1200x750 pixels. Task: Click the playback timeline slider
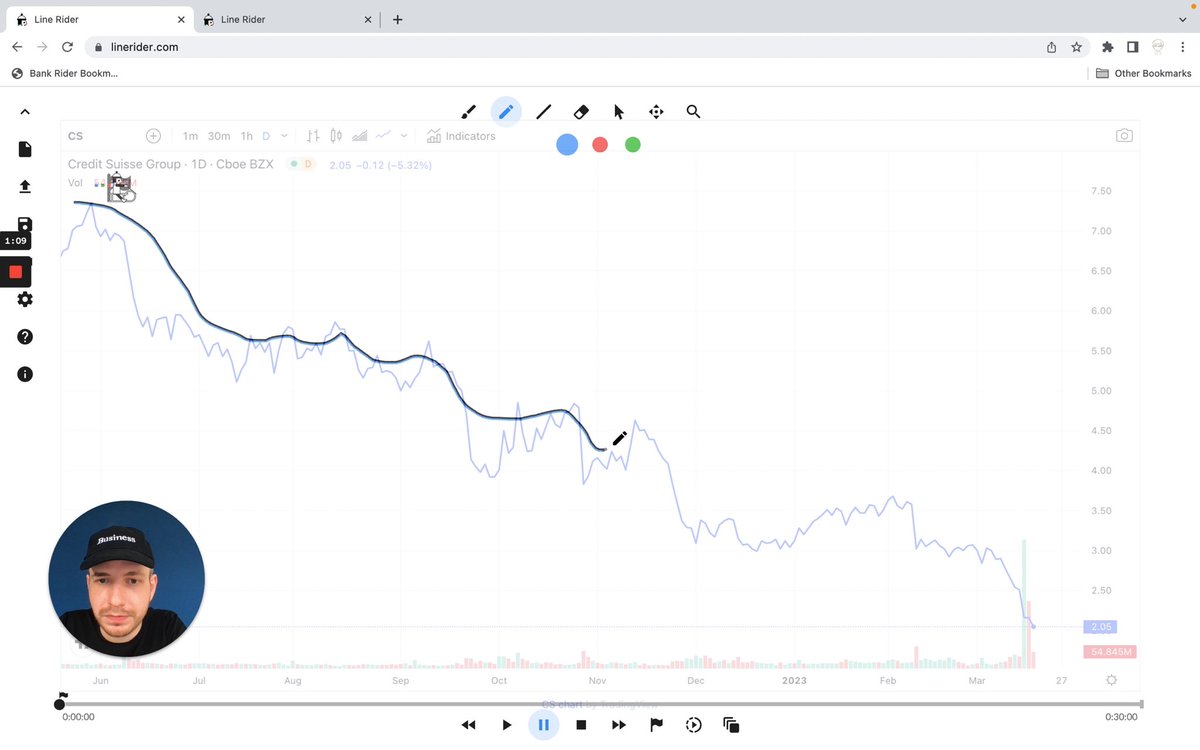[600, 705]
